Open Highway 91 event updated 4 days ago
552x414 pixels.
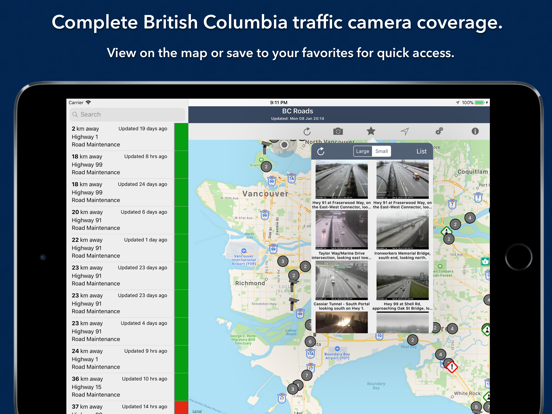127,331
